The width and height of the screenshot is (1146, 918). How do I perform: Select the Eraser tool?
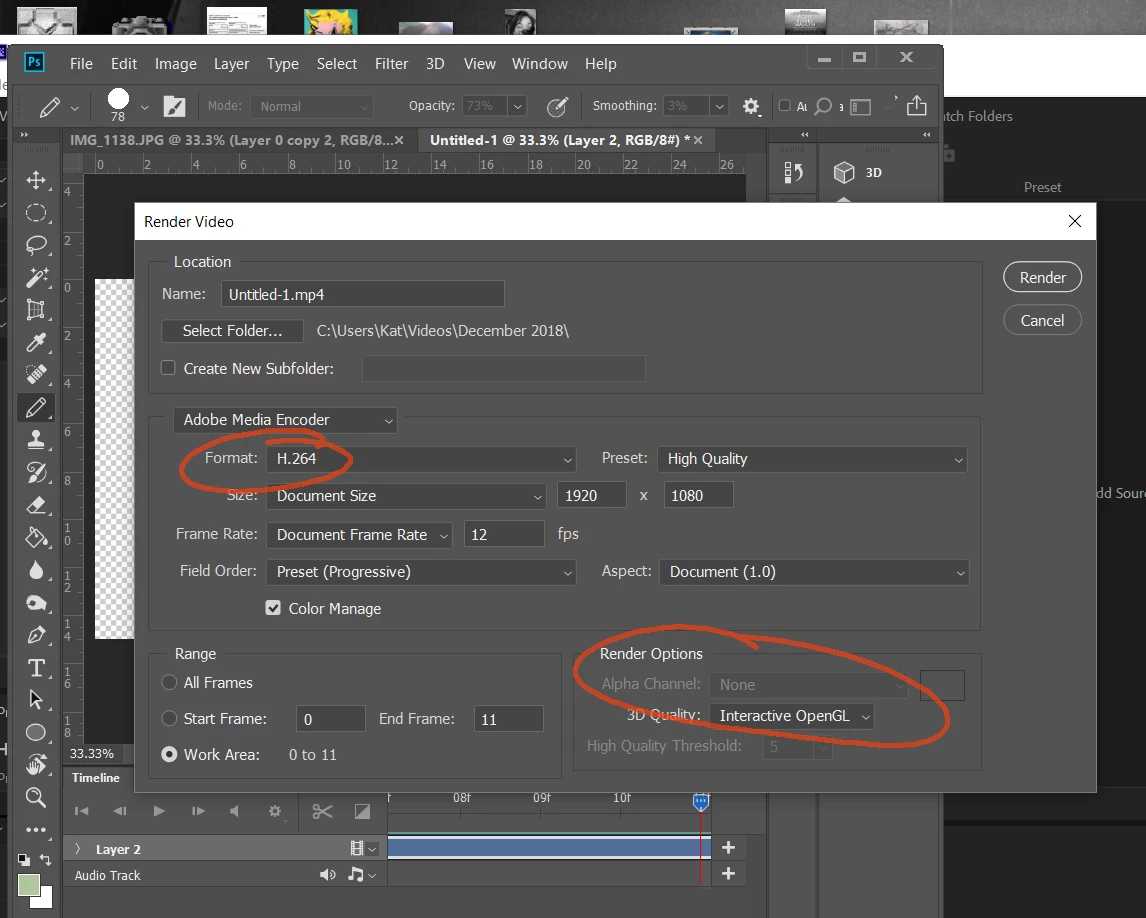point(36,505)
